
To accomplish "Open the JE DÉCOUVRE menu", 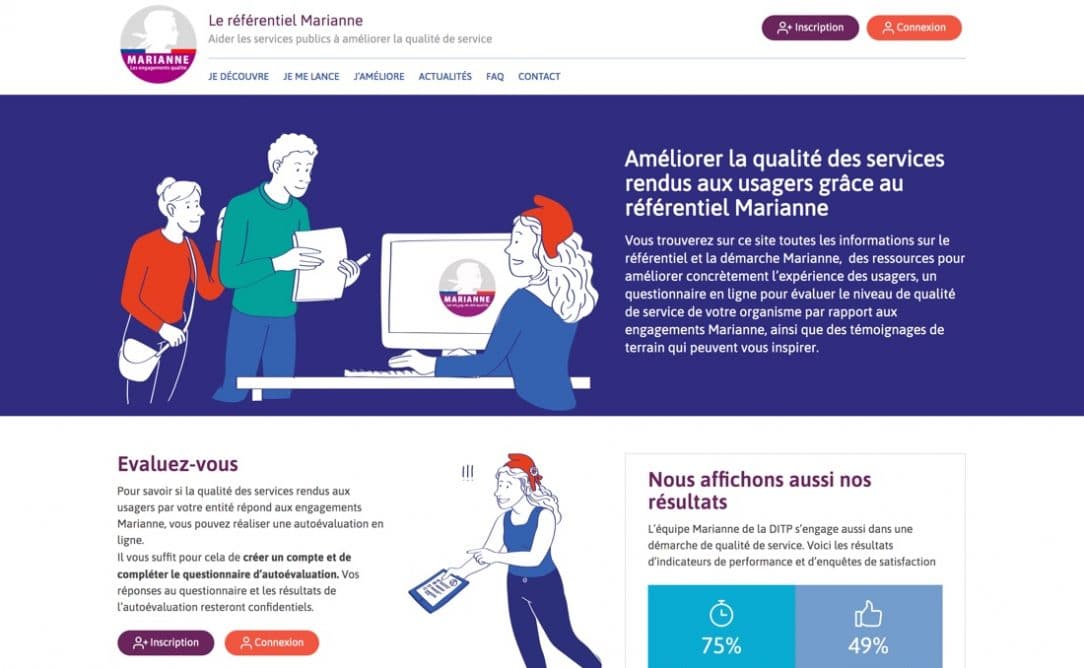I will [x=239, y=77].
